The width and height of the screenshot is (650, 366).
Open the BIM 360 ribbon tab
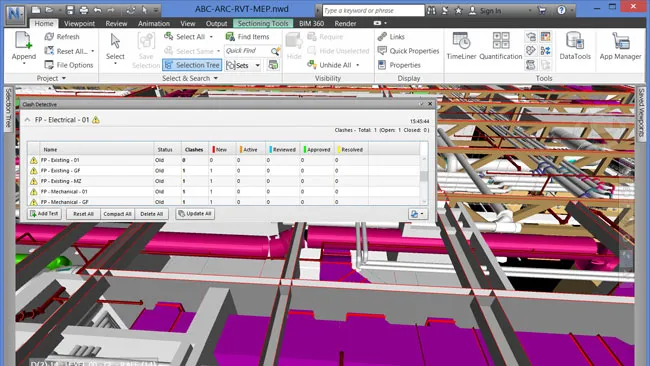point(311,24)
